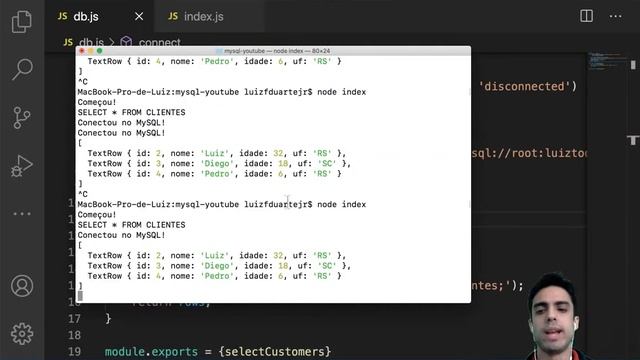Select db.js in the breadcrumb path

[91, 42]
